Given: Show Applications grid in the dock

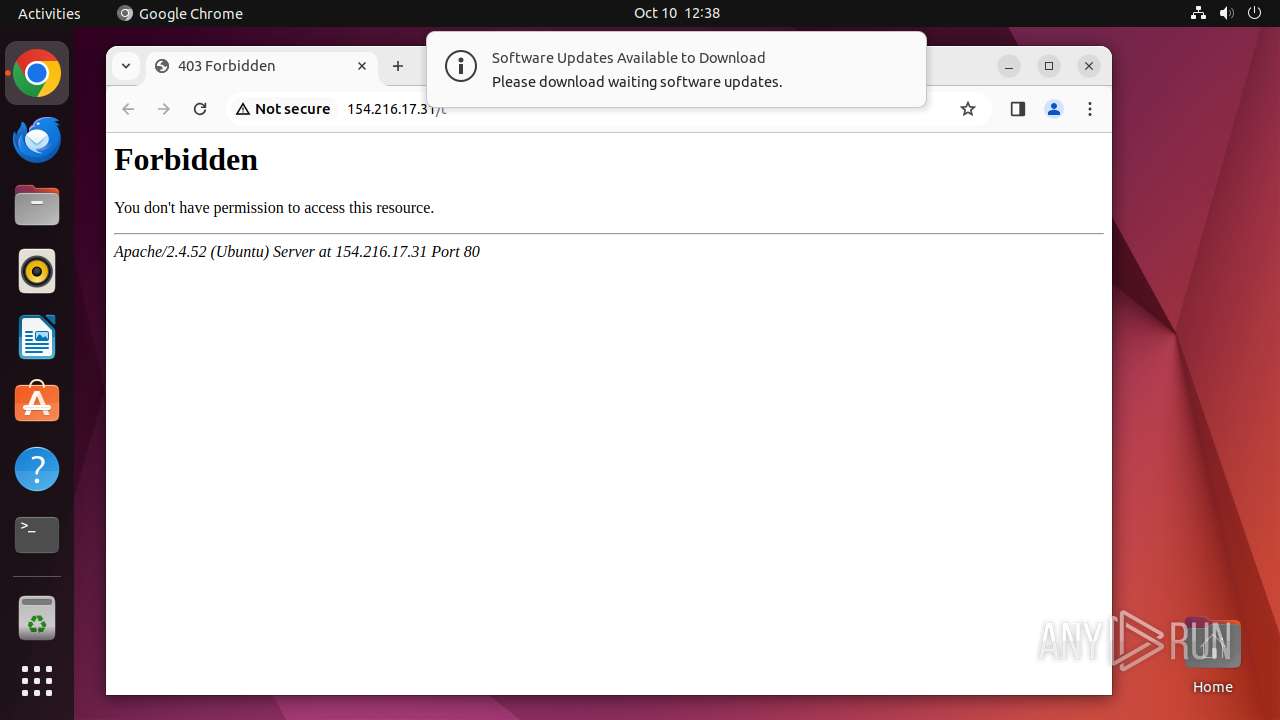Looking at the screenshot, I should 37,681.
